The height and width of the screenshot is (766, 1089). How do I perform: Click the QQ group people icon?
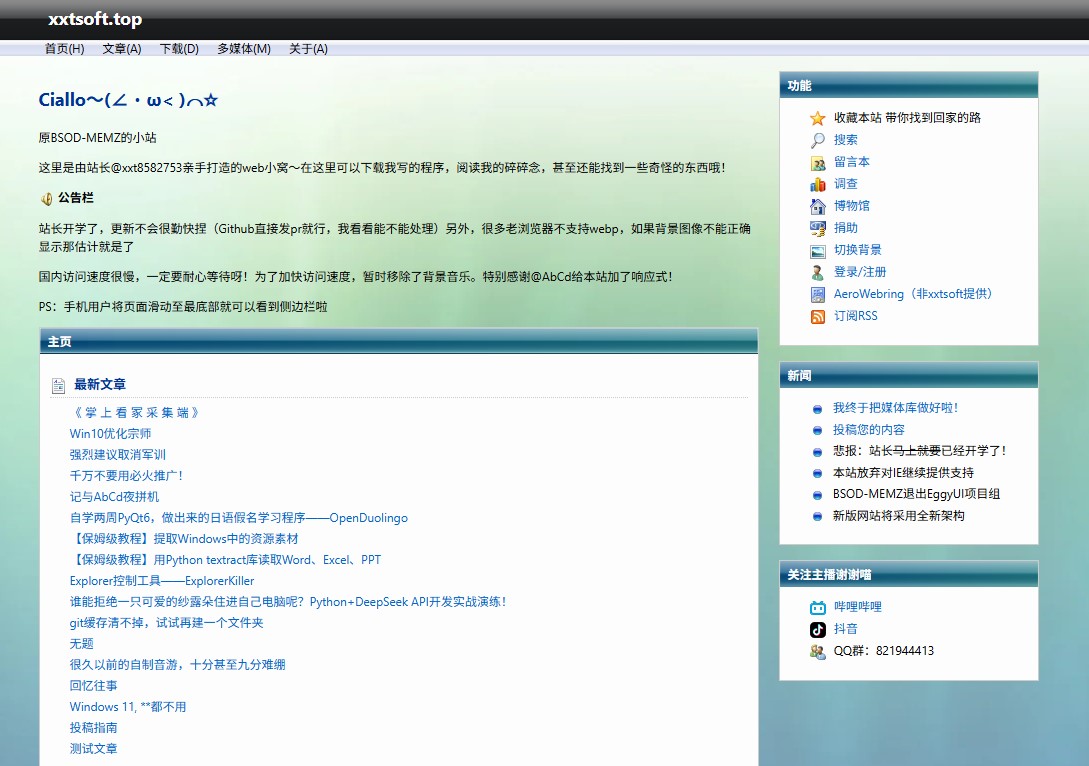point(817,651)
